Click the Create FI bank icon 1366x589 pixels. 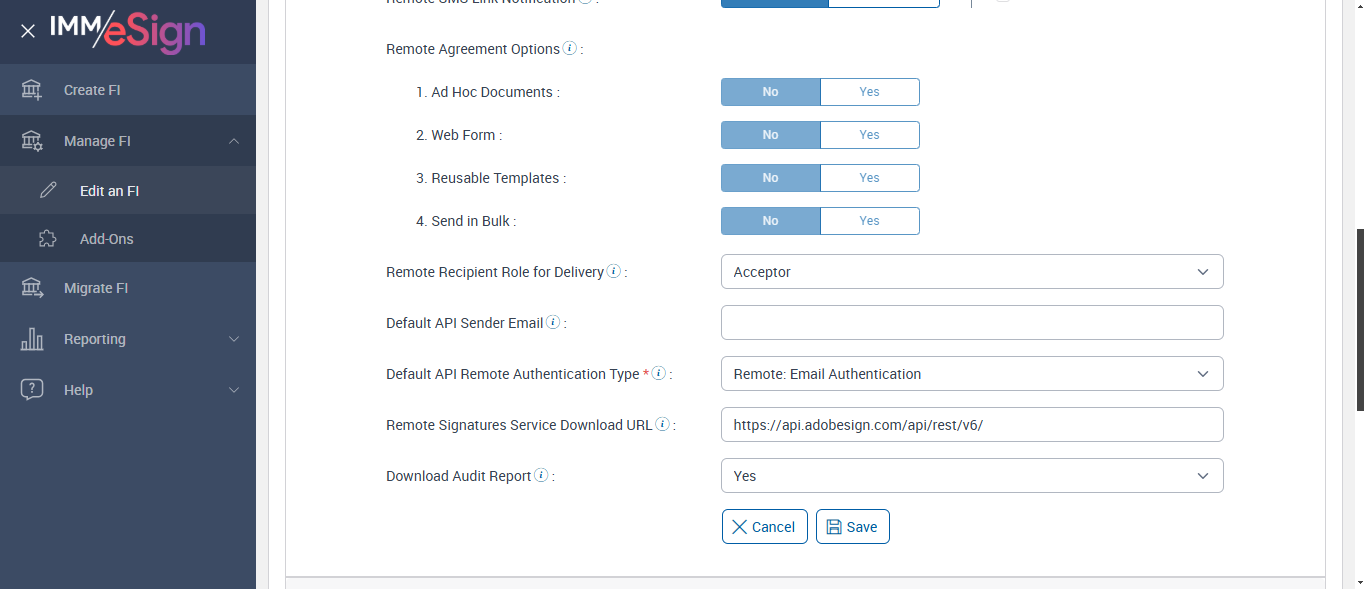pyautogui.click(x=32, y=90)
